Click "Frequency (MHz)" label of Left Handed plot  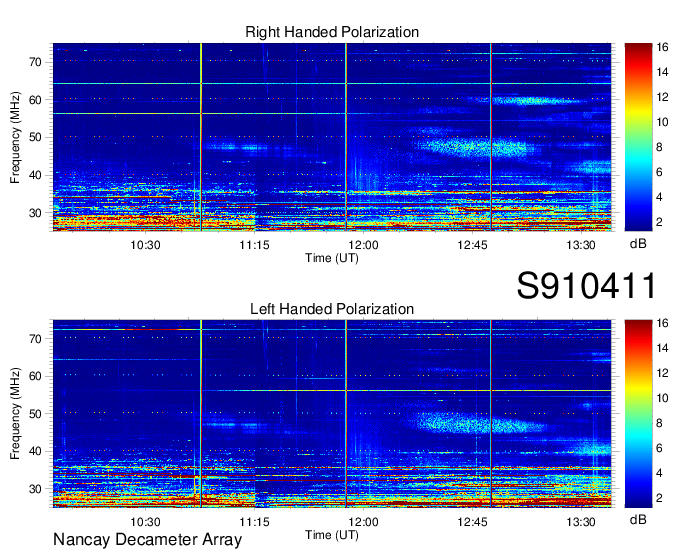pyautogui.click(x=15, y=414)
